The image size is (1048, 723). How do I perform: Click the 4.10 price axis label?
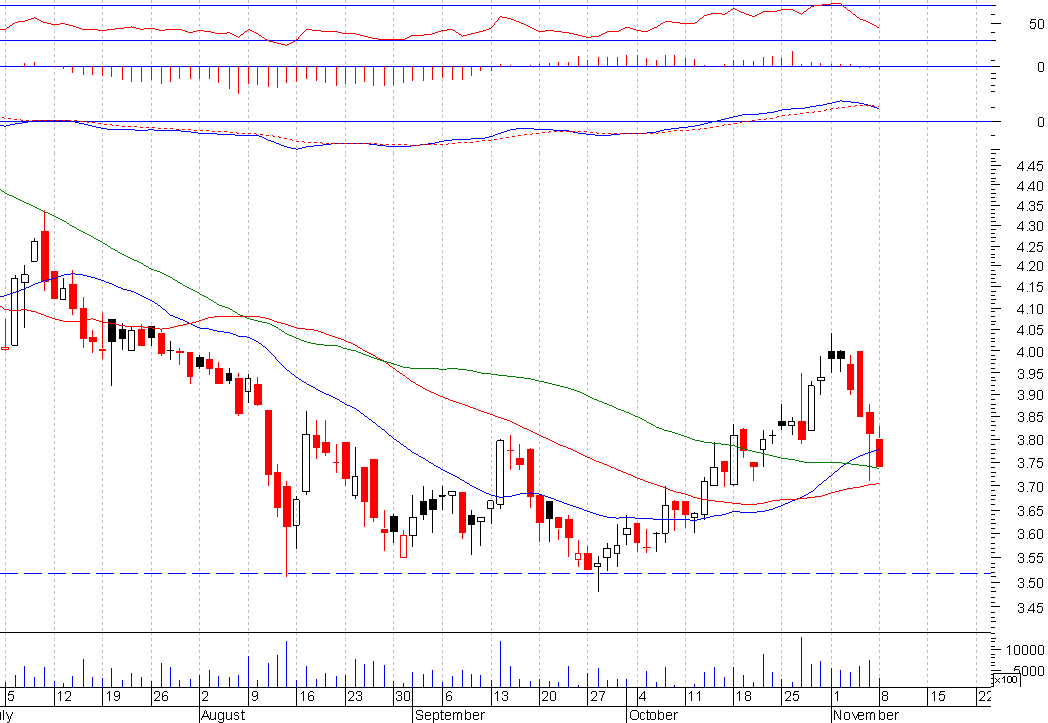tap(1029, 309)
